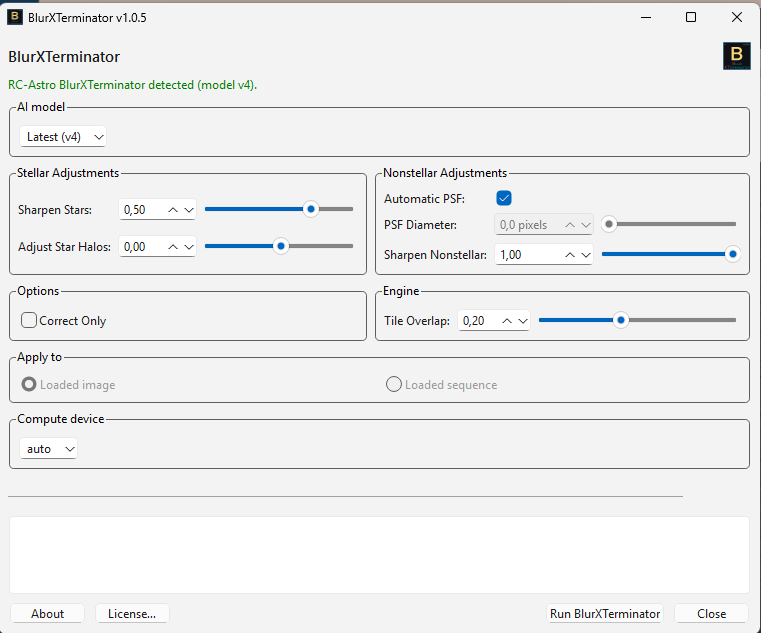Screen dimensions: 761x633
Task: Decrease Tile Overlap with its down arrow
Action: [523, 321]
